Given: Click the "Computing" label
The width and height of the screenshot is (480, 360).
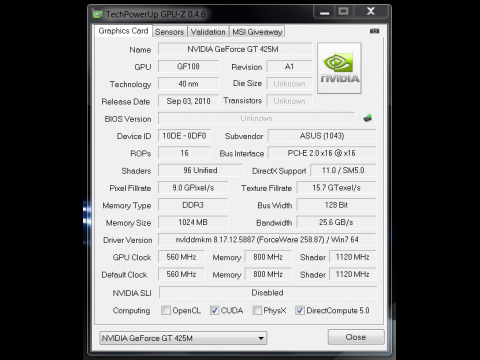Looking at the screenshot, I should (x=131, y=311).
